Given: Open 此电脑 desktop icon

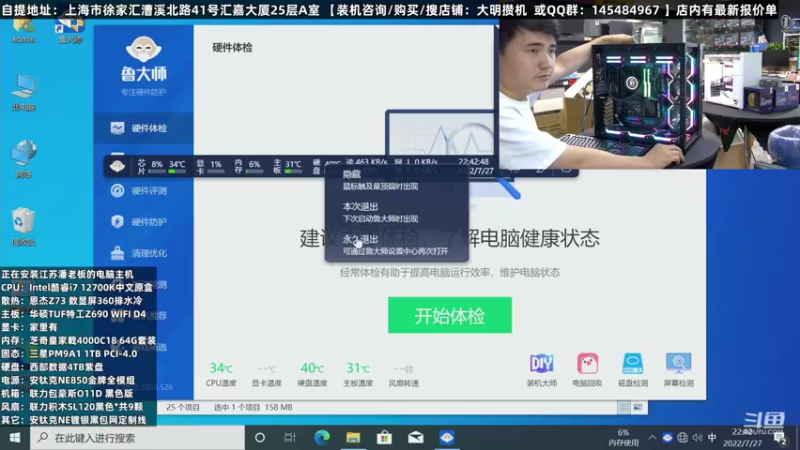Looking at the screenshot, I should click(x=23, y=93).
